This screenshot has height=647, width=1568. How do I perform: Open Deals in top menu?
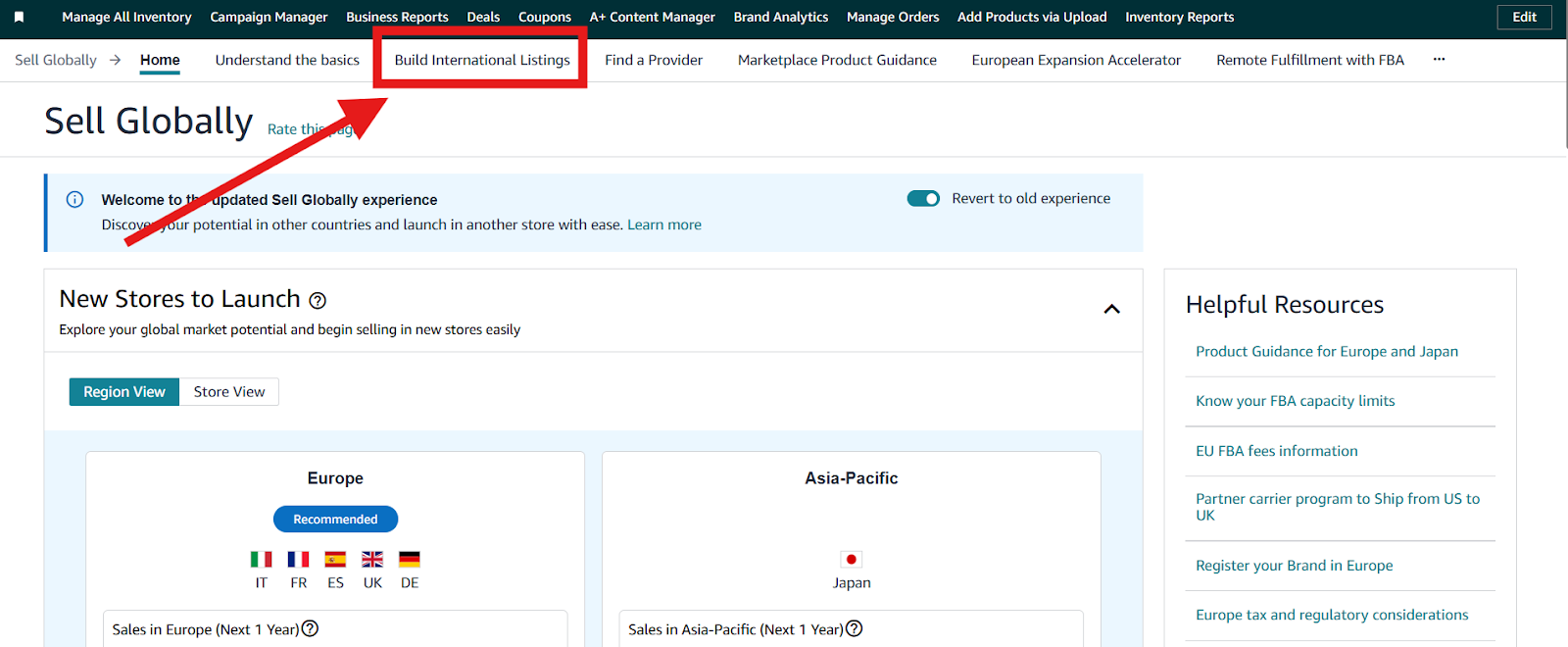coord(483,18)
